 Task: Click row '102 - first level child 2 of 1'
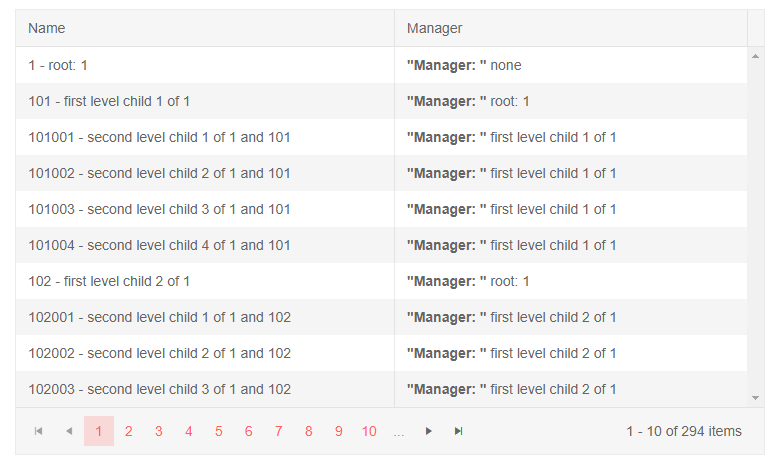point(109,281)
